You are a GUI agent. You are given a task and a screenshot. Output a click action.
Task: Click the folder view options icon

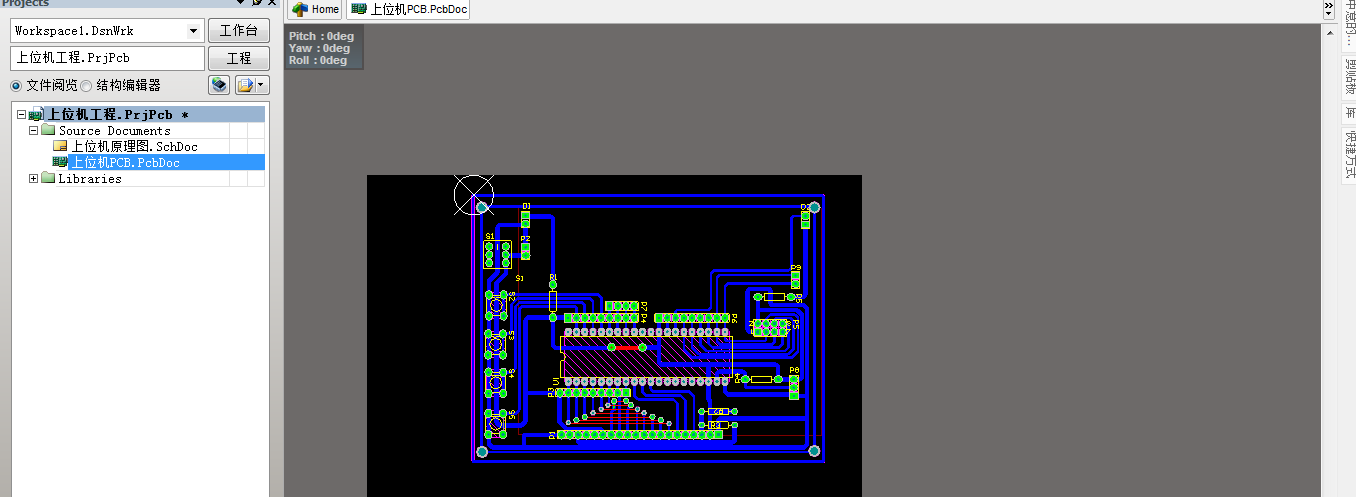point(246,85)
